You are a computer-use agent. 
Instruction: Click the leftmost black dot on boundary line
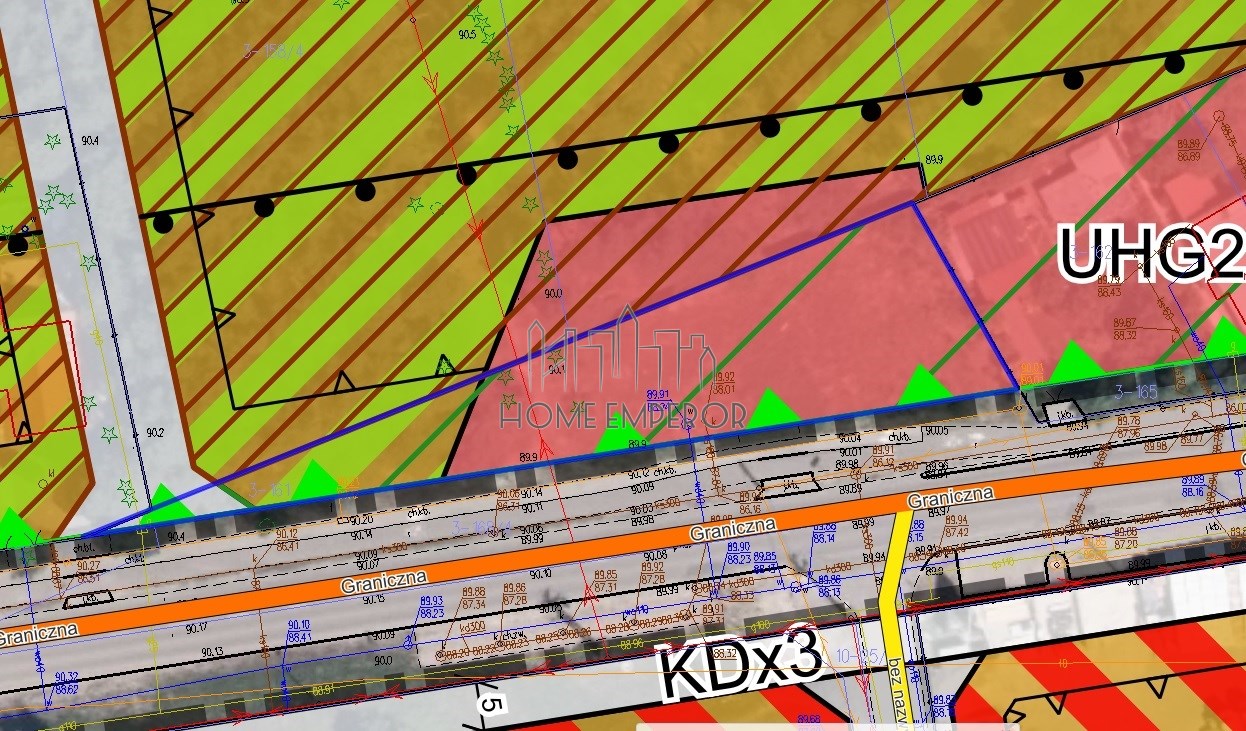coord(18,245)
